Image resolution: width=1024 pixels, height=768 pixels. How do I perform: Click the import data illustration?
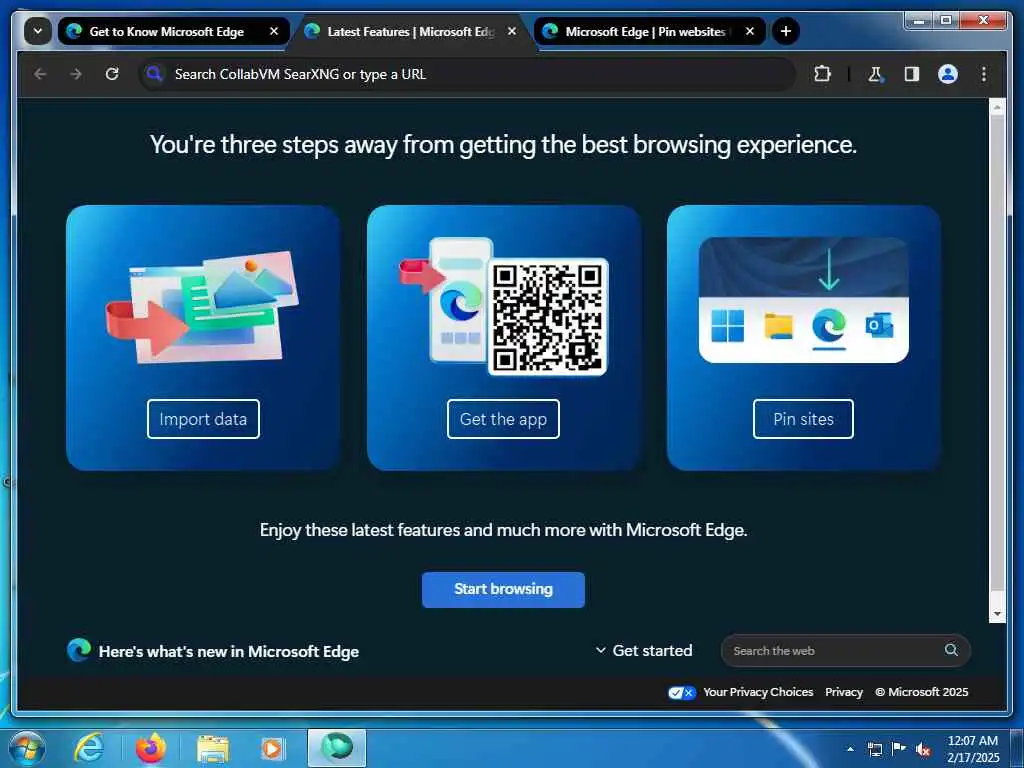202,307
